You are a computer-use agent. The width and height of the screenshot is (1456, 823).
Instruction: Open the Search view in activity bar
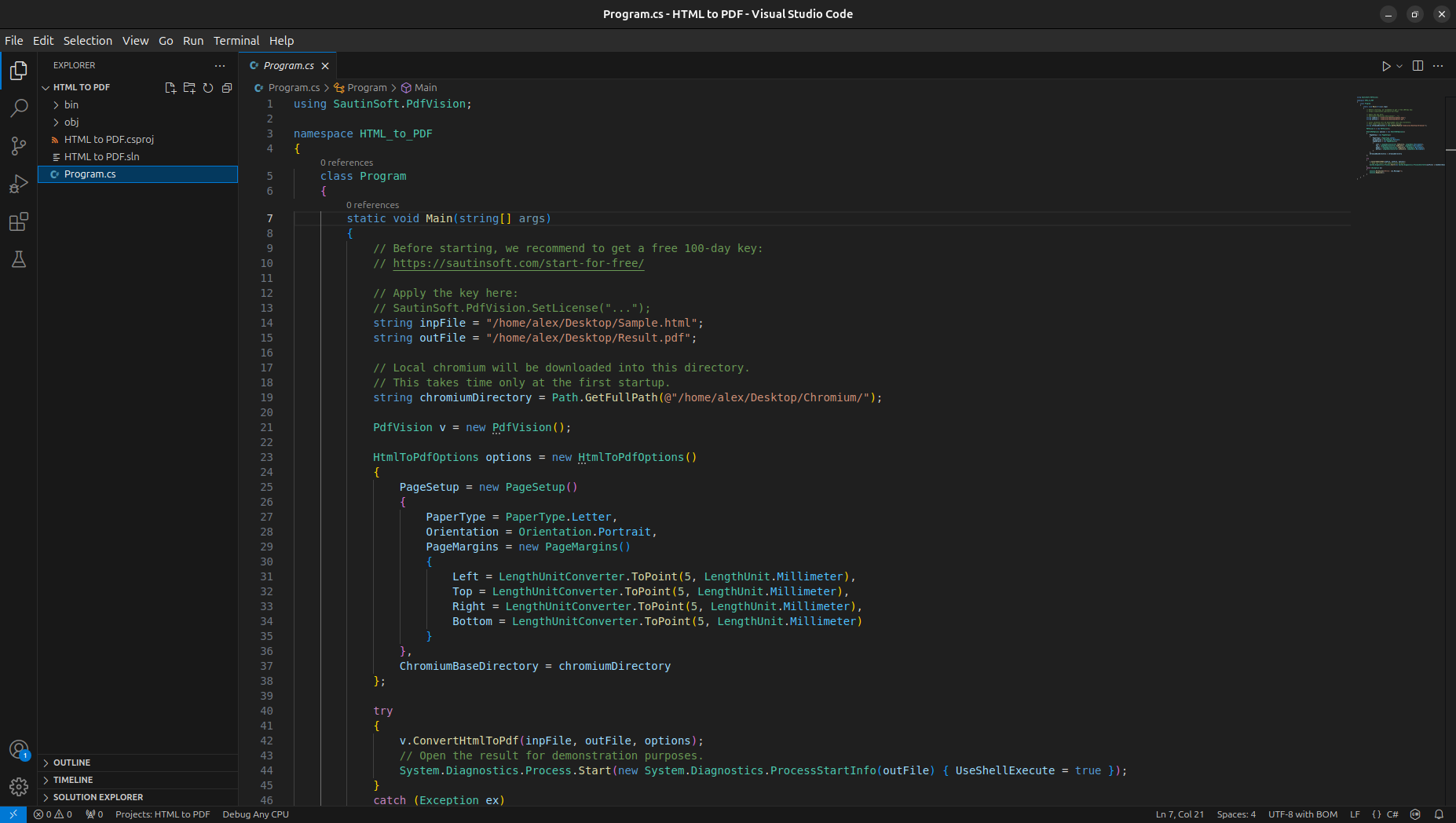(19, 108)
